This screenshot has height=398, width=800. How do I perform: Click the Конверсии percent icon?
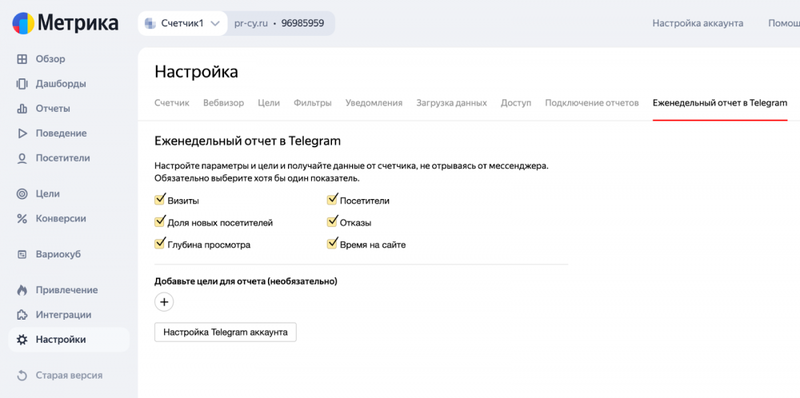click(x=22, y=218)
